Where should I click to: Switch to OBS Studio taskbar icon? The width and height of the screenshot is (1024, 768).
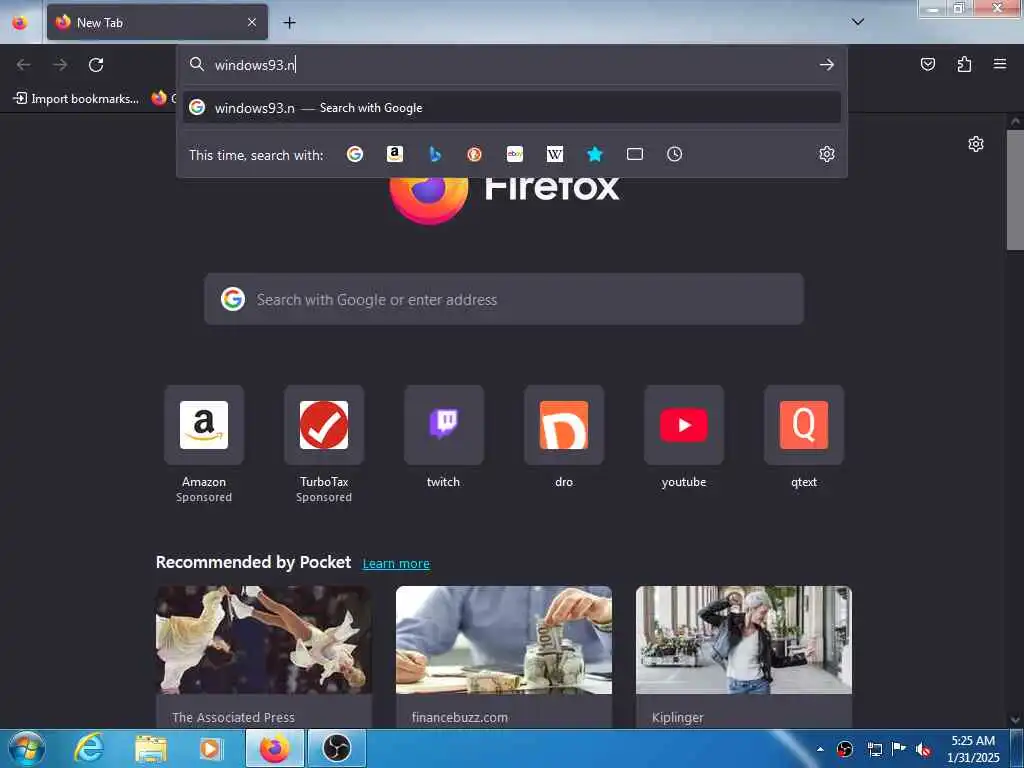[337, 748]
